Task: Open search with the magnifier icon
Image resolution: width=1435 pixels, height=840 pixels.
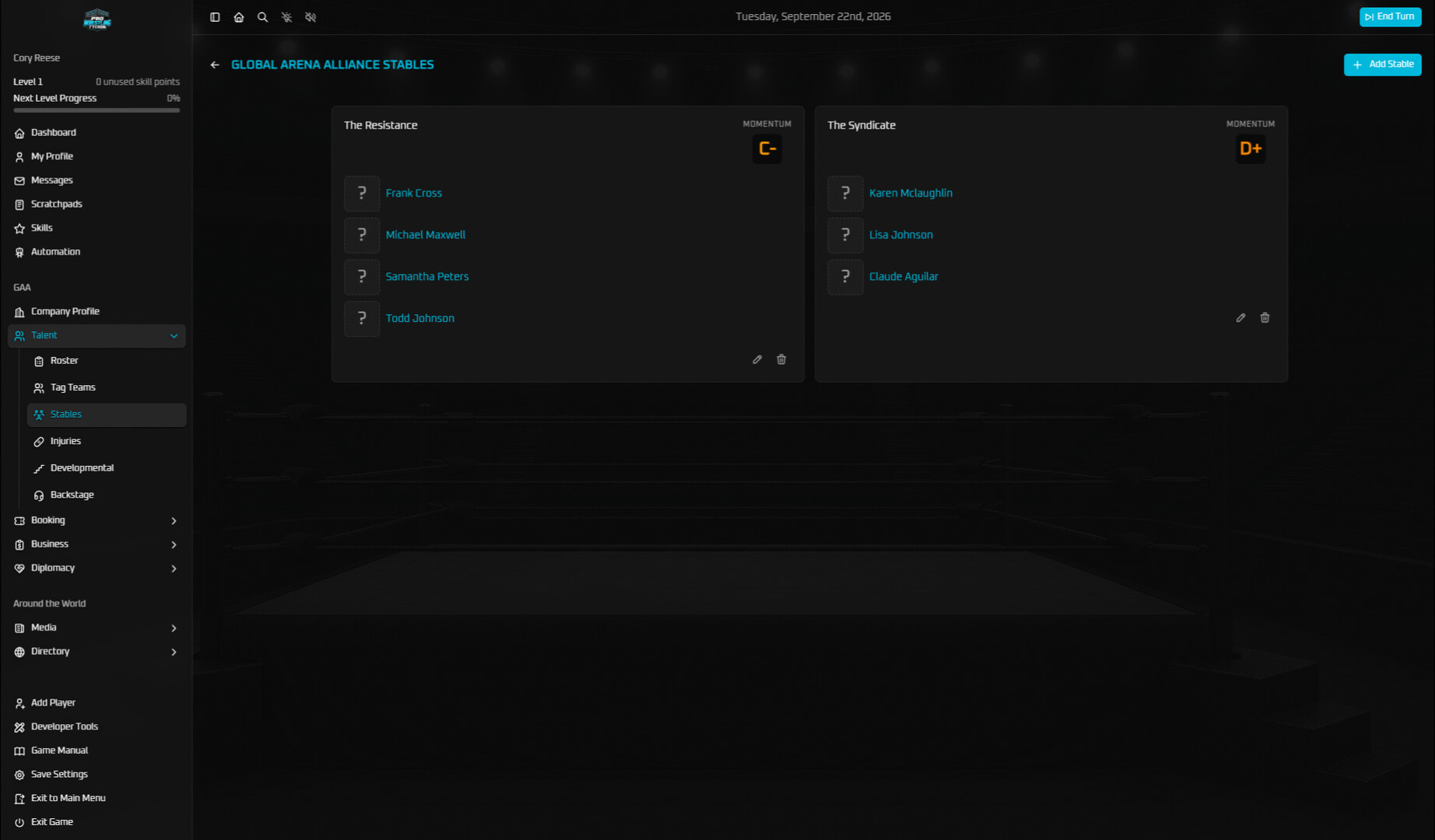Action: 263,17
